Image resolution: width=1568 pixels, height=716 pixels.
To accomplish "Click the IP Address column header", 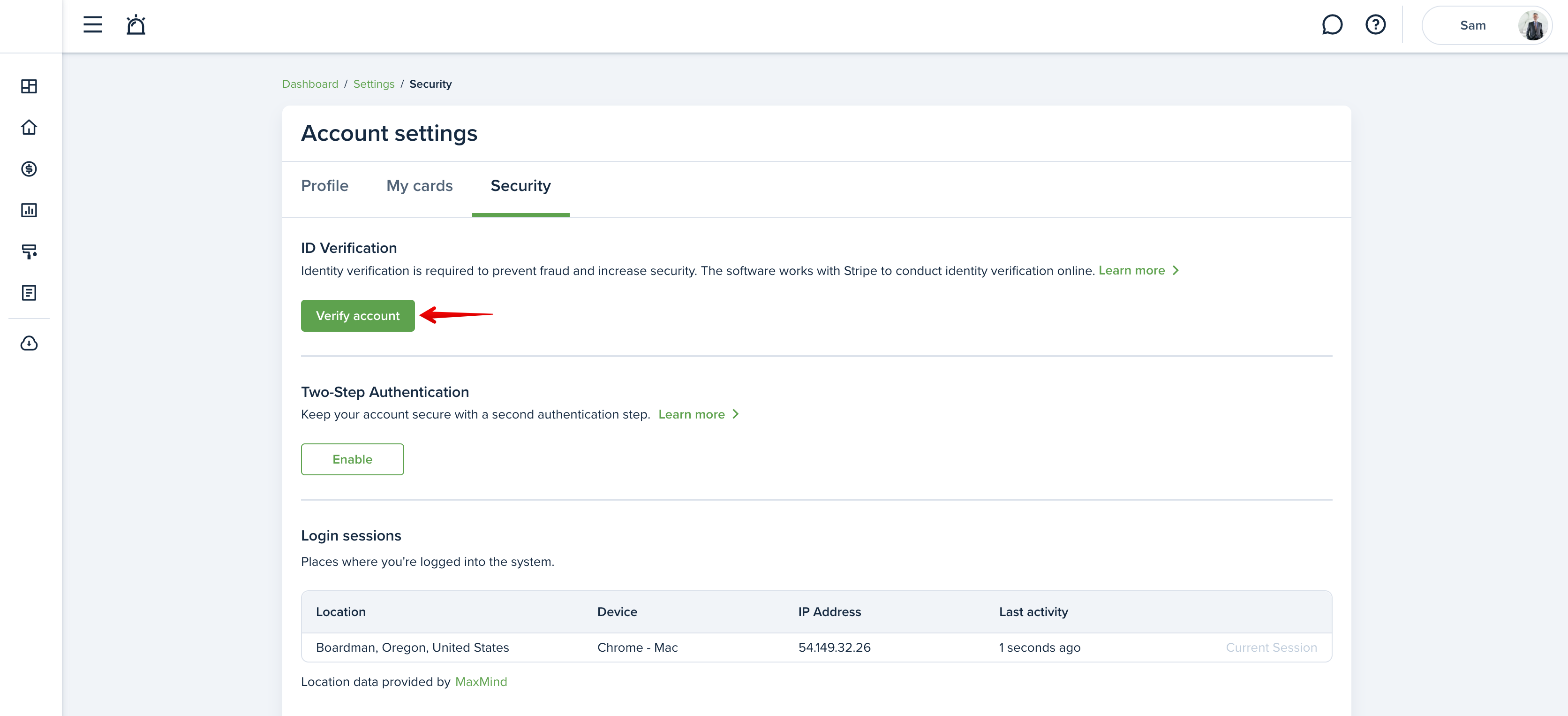I will pyautogui.click(x=829, y=612).
